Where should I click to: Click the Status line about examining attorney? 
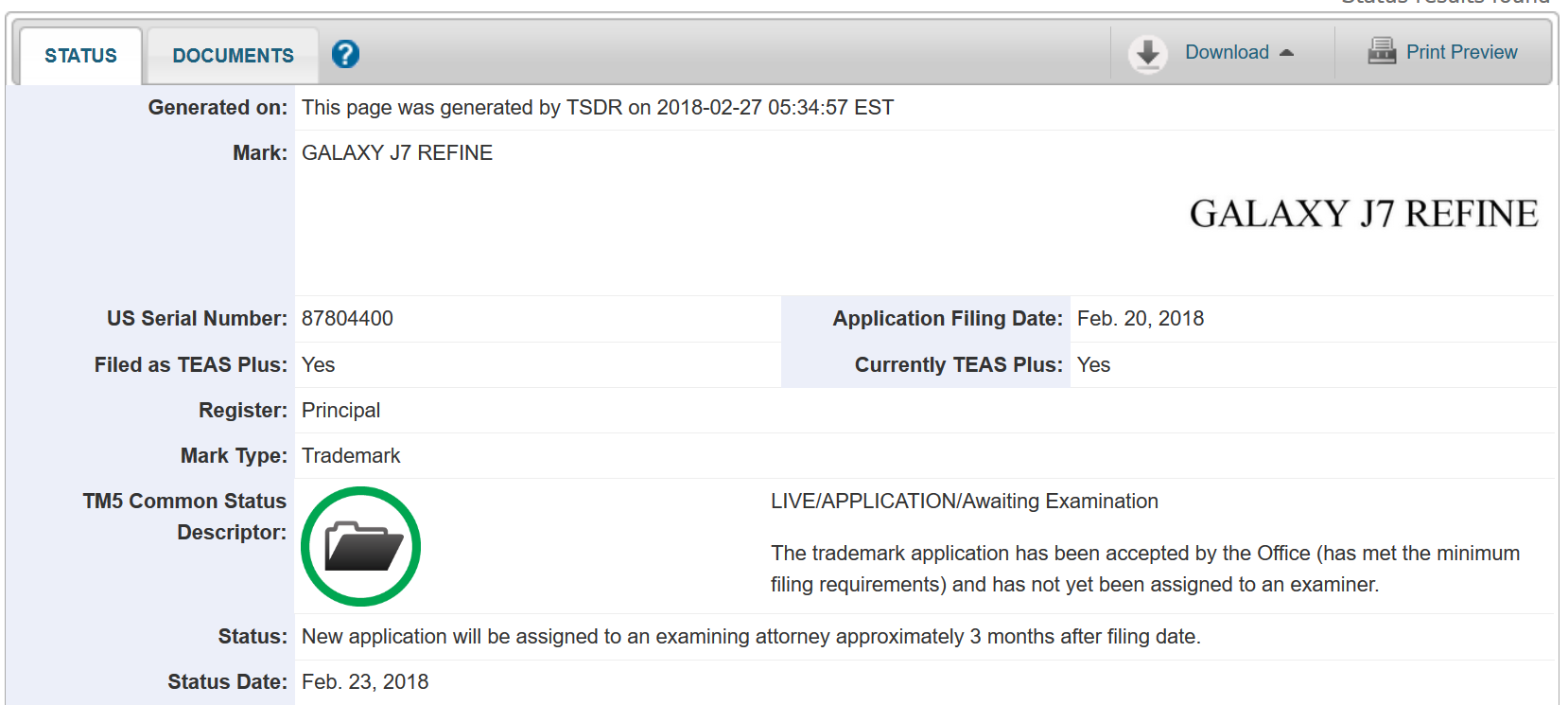coord(751,637)
